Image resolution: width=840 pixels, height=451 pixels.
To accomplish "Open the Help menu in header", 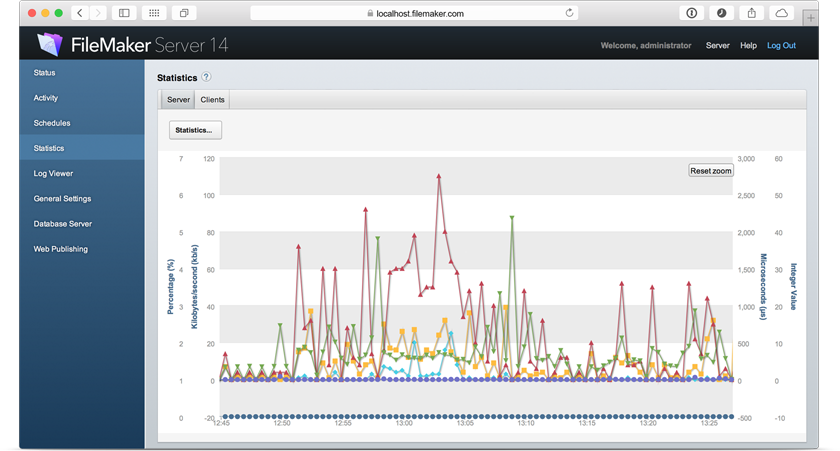I will coord(748,46).
